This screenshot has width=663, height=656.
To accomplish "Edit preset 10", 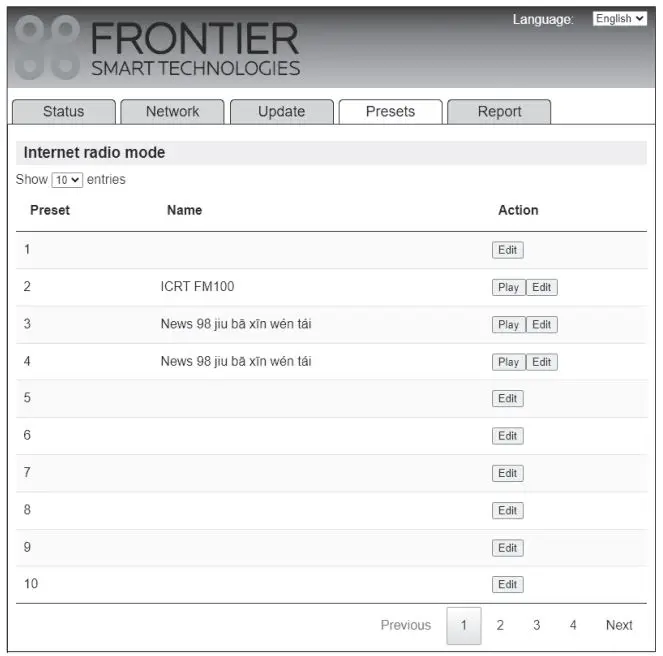I will 508,585.
